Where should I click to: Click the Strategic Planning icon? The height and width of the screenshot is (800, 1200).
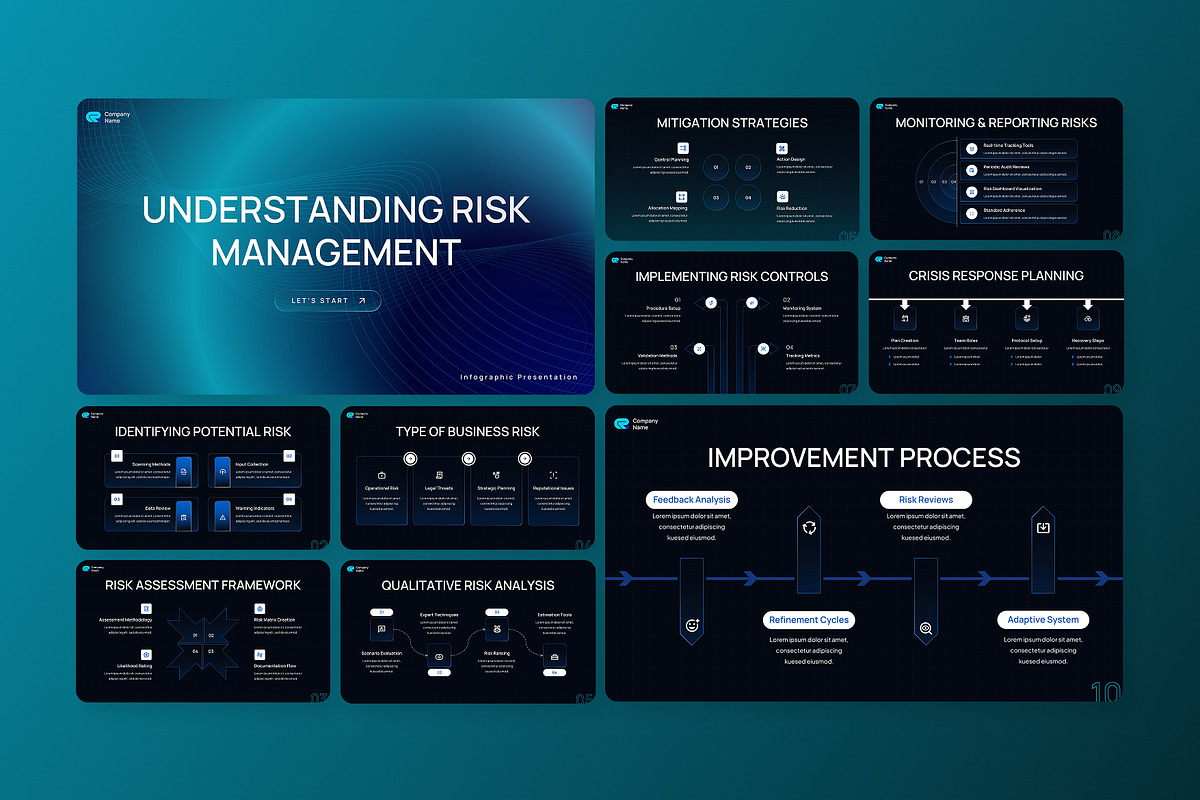[x=496, y=475]
